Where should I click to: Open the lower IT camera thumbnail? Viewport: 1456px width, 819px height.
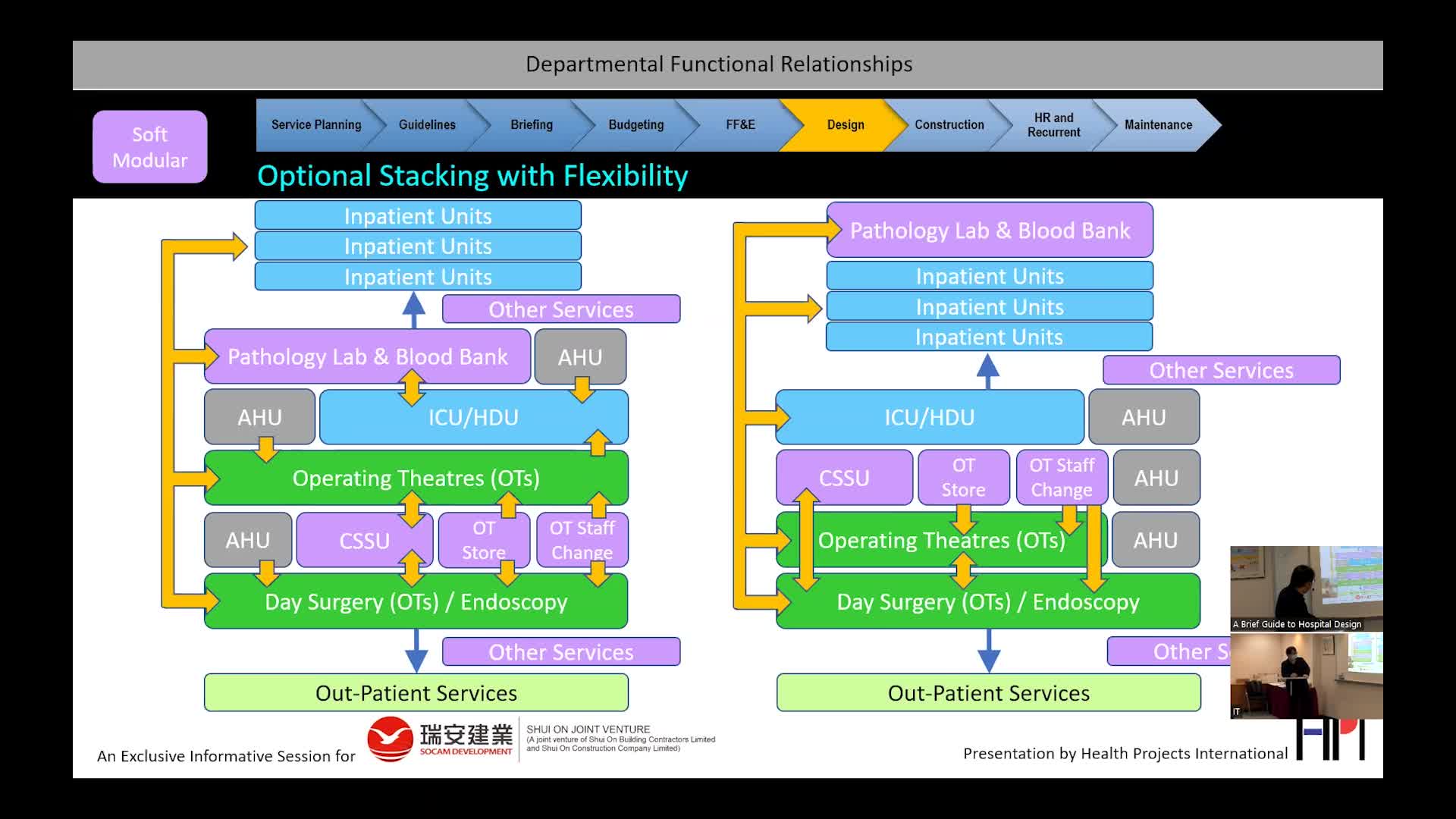(1306, 675)
